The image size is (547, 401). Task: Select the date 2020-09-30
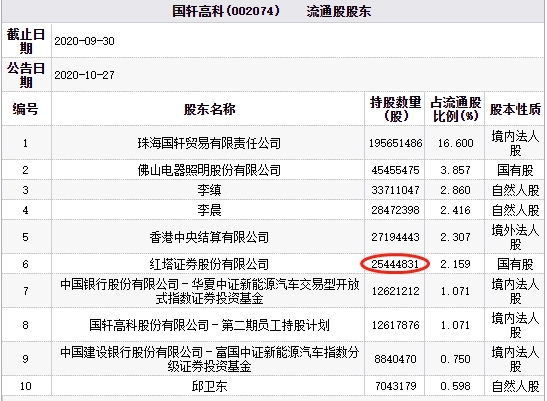tap(84, 41)
